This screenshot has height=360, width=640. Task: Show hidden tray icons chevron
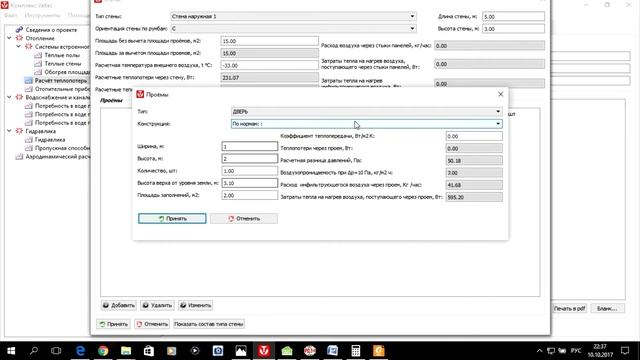(x=539, y=351)
